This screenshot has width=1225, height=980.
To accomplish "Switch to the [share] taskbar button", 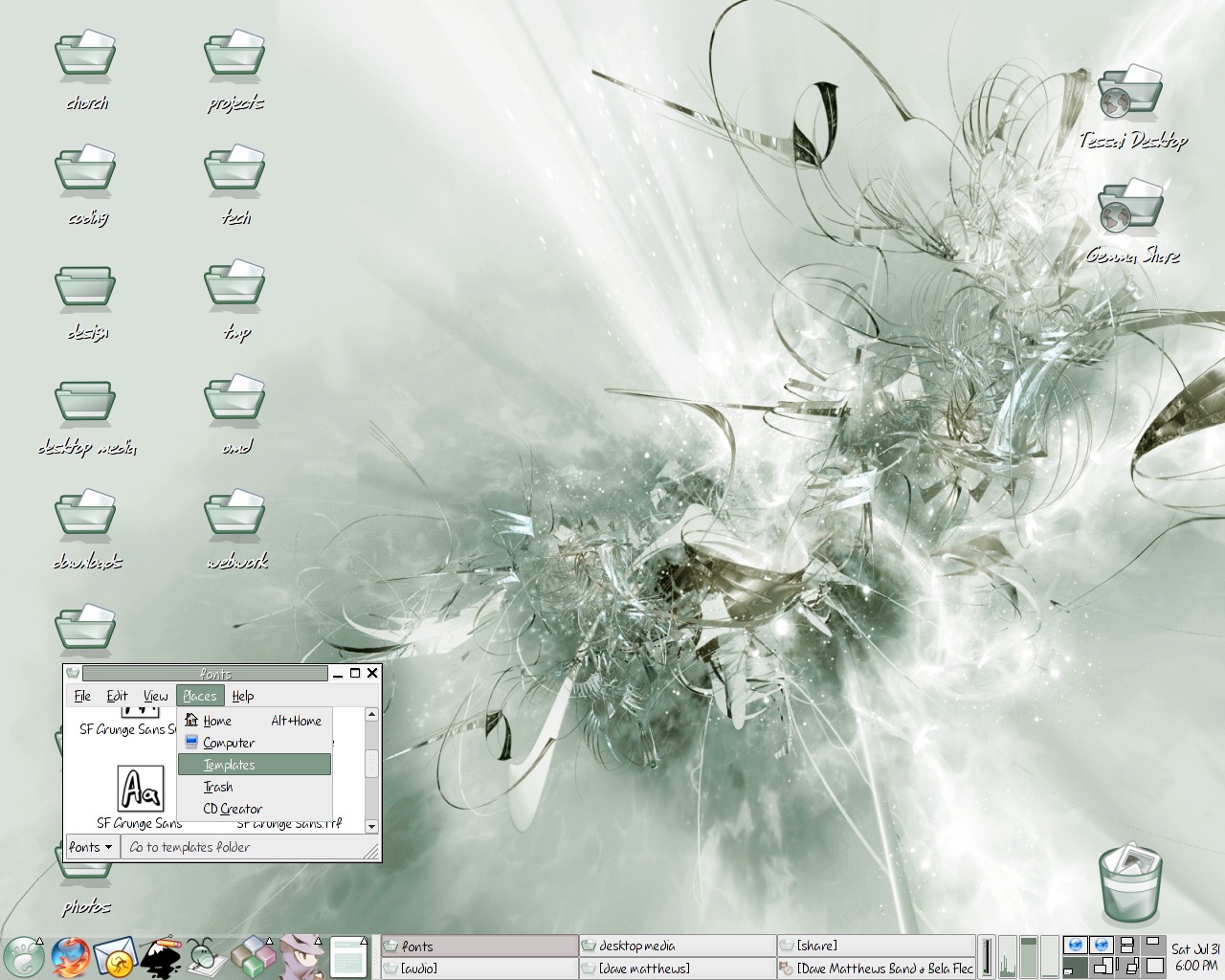I will point(876,946).
